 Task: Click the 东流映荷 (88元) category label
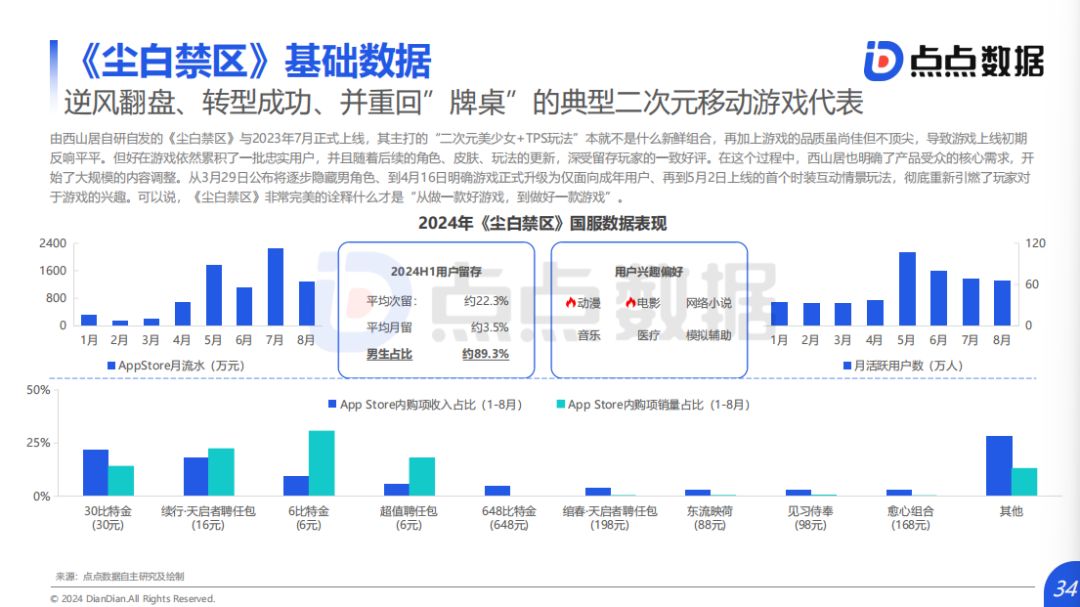[709, 518]
